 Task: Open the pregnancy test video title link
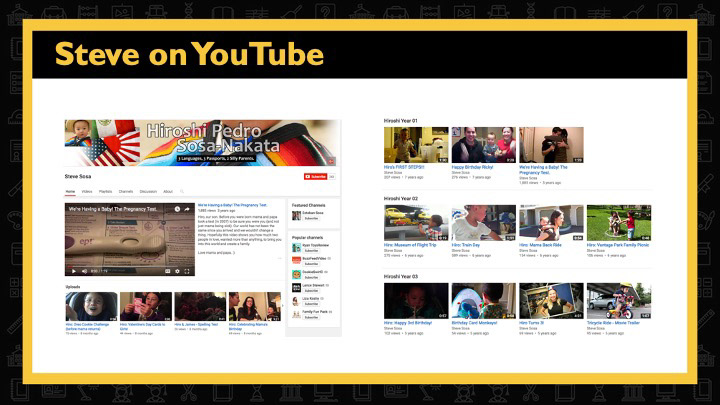(x=232, y=205)
